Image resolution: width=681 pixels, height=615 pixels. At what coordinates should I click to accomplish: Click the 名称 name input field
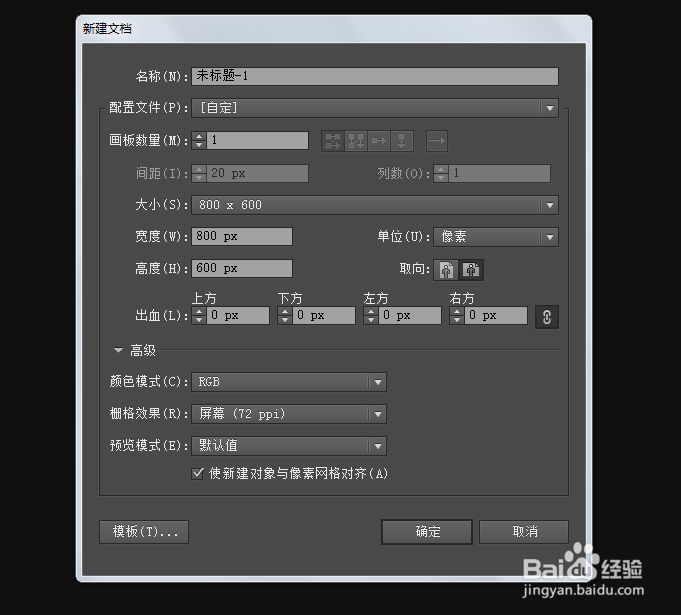point(375,76)
